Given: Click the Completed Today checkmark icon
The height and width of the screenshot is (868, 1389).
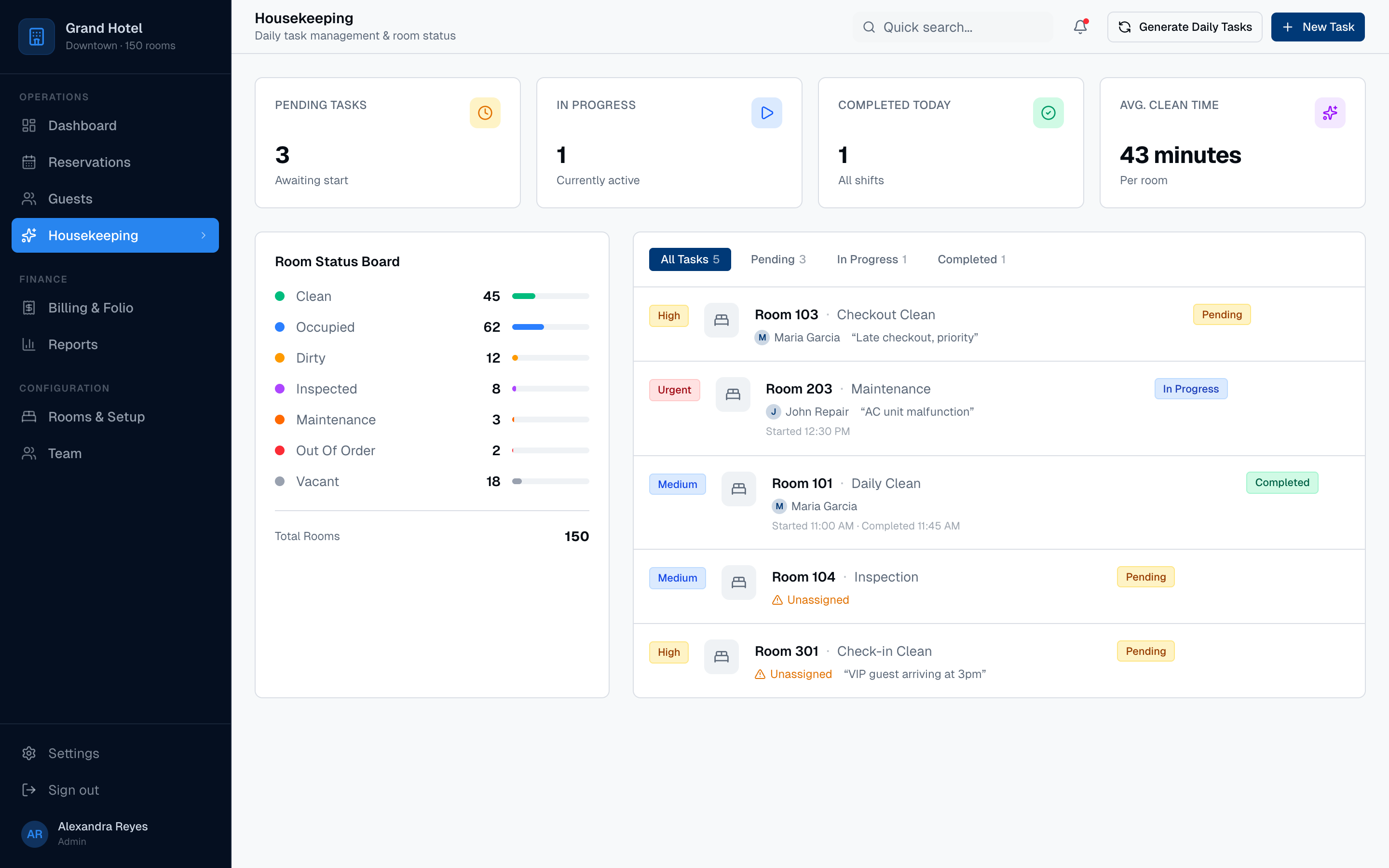Looking at the screenshot, I should [1049, 112].
